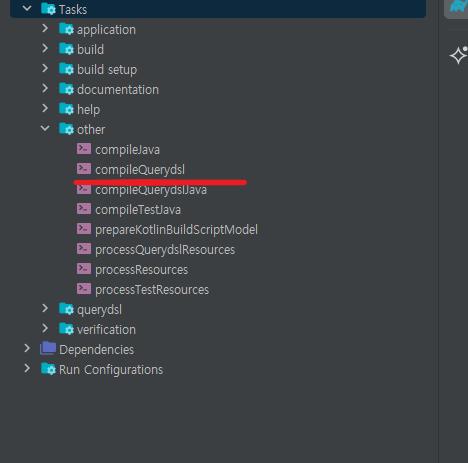
Task: Select the querydsl group label
Action: 99,310
